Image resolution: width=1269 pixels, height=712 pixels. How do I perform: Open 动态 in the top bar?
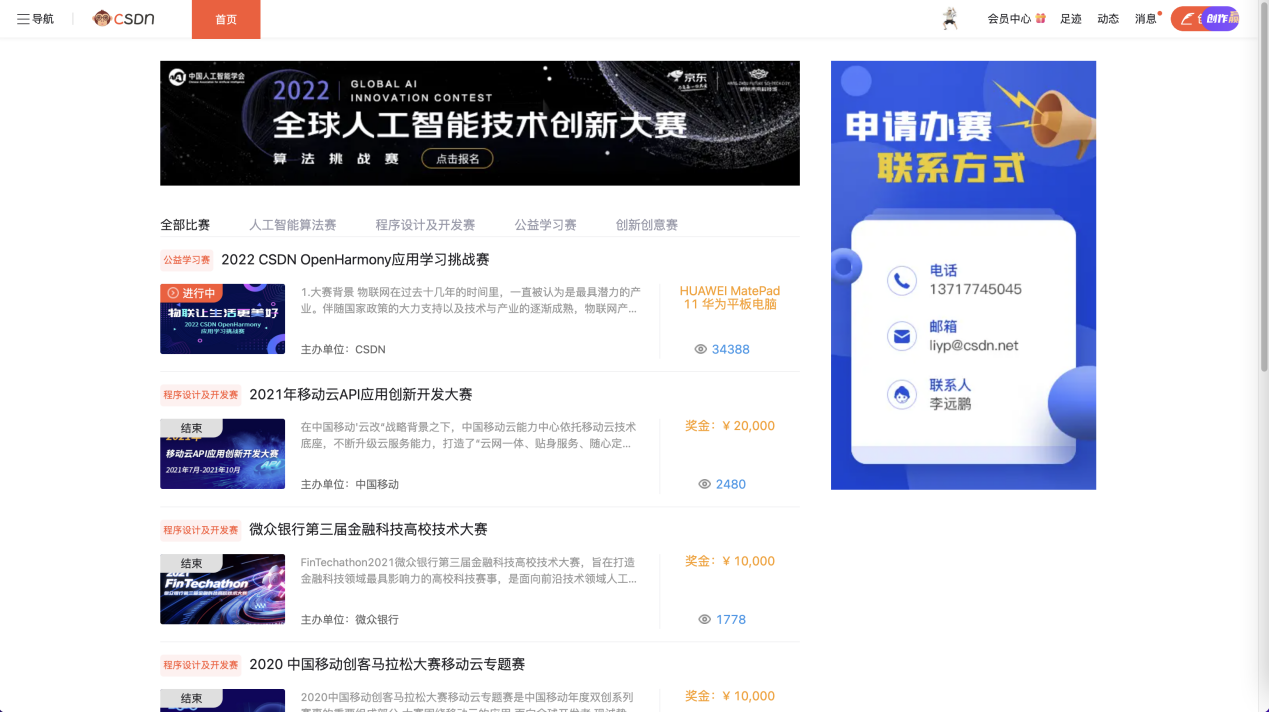(x=1108, y=19)
